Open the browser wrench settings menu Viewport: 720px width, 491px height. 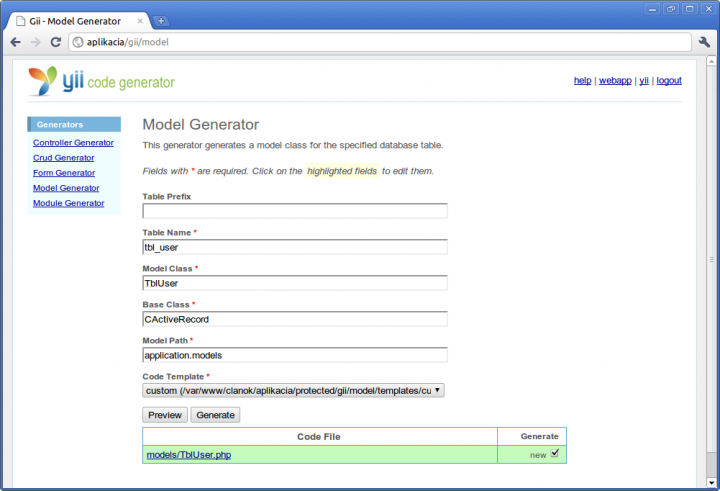point(704,42)
